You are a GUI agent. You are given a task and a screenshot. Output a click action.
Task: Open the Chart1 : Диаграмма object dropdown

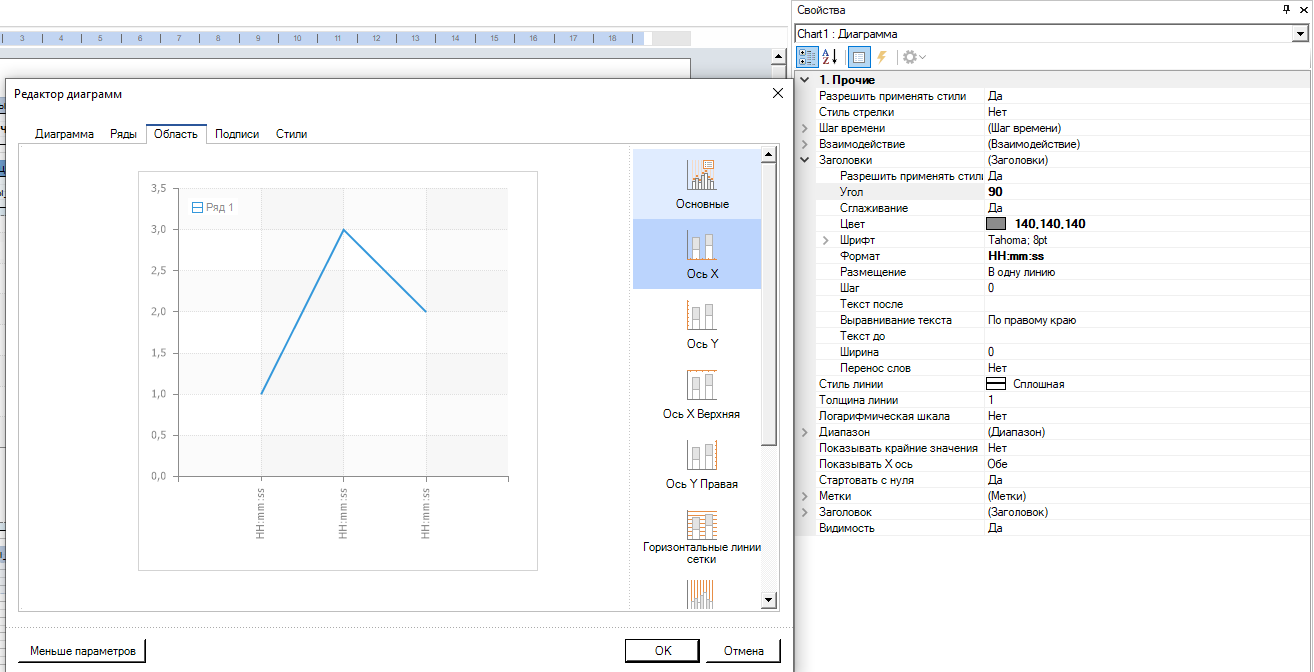pyautogui.click(x=1300, y=33)
